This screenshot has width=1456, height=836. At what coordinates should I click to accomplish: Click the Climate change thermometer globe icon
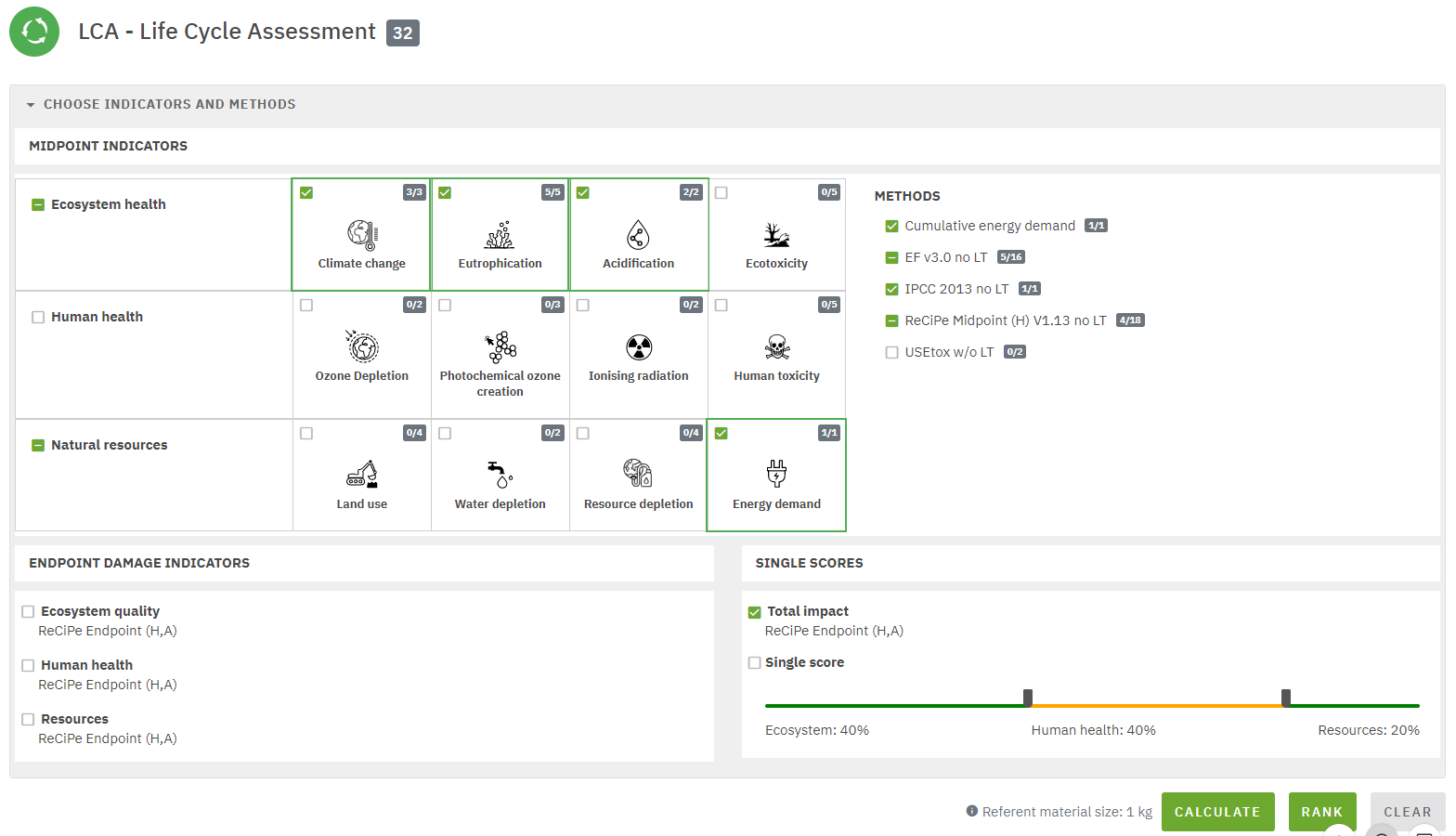(361, 235)
